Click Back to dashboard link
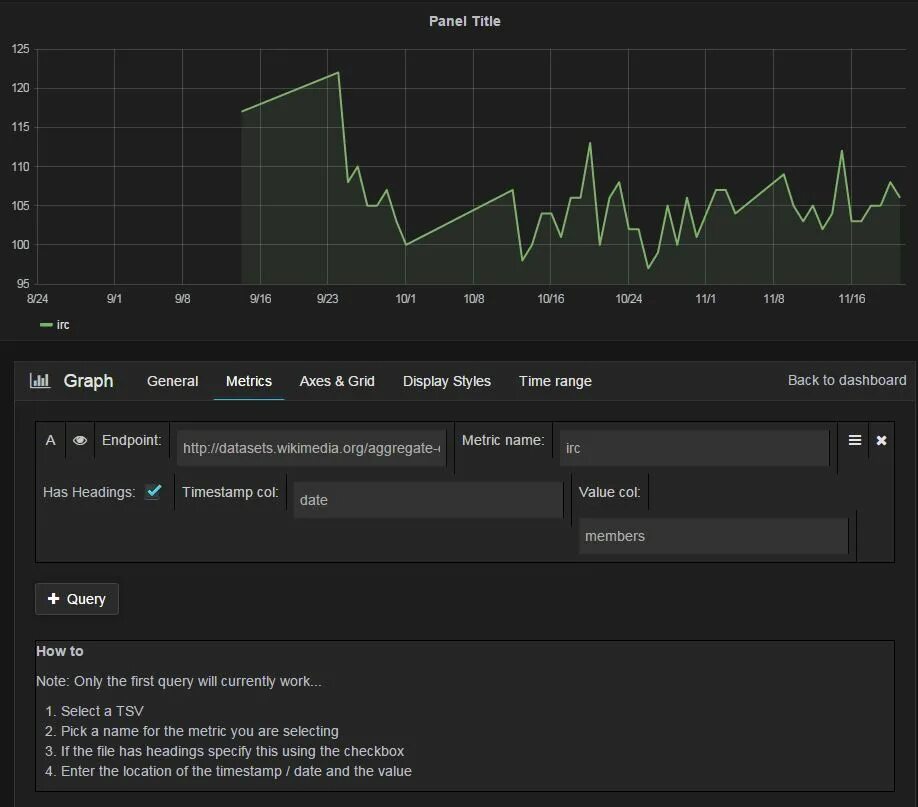918x807 pixels. (x=847, y=380)
